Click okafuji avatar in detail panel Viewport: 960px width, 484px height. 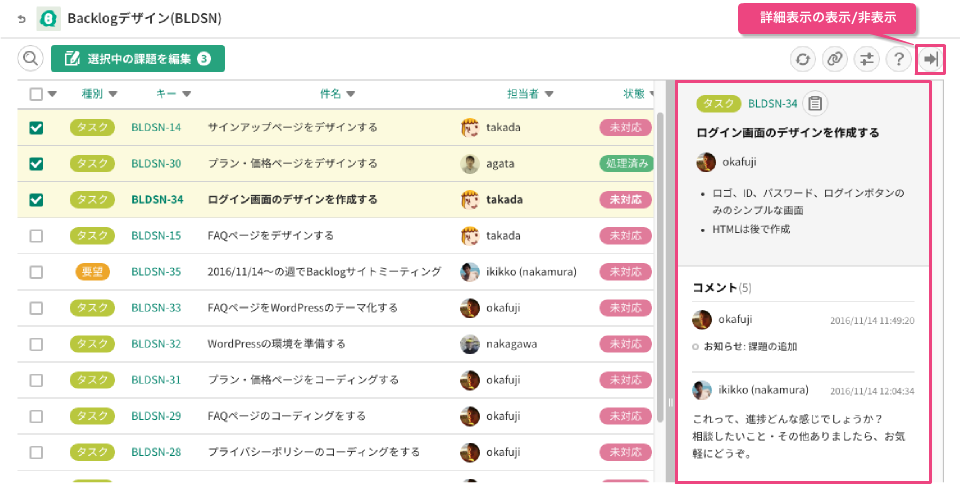click(x=707, y=162)
